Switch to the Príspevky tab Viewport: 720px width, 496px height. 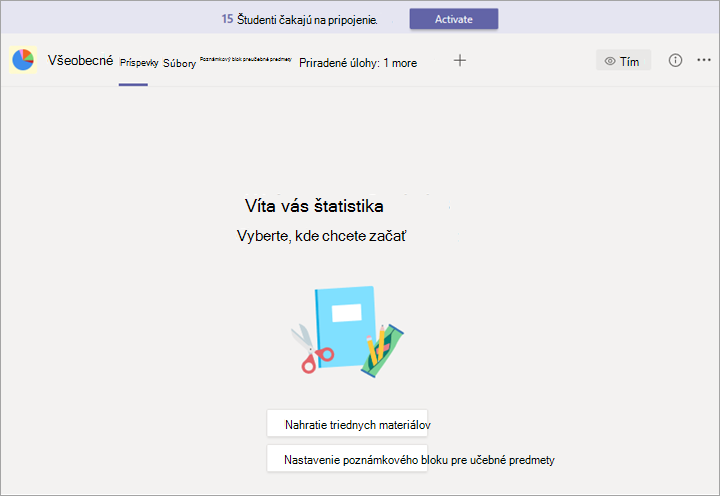click(x=139, y=62)
